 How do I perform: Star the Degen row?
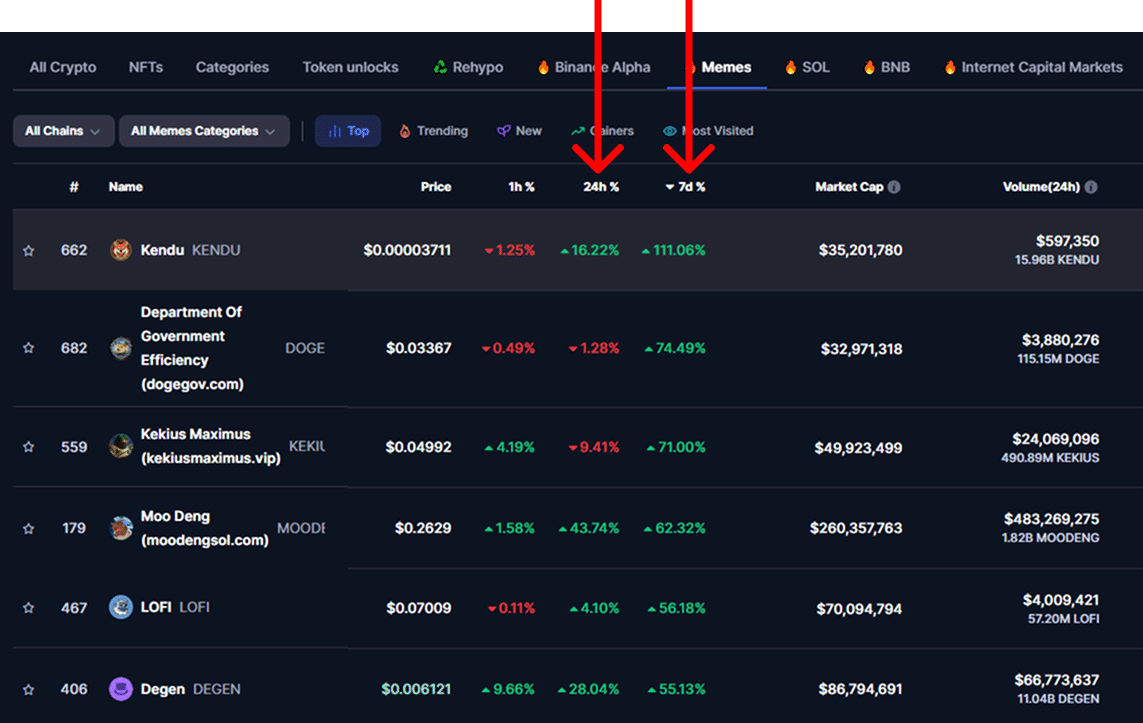point(28,689)
